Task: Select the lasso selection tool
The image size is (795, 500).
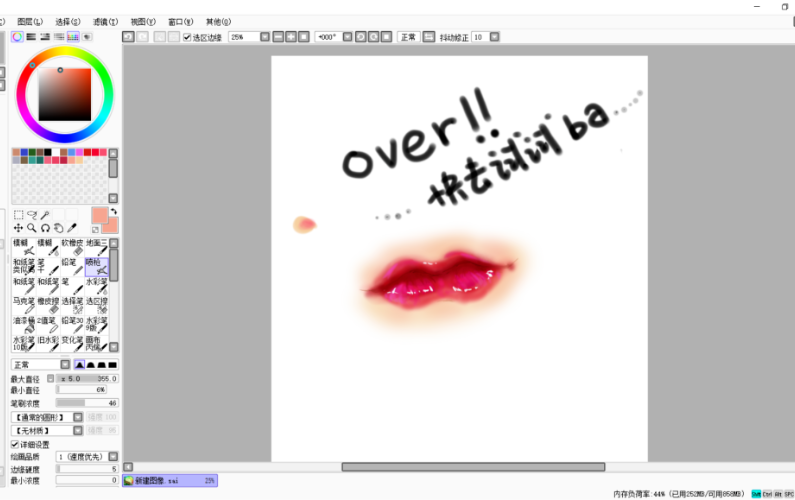Action: tap(32, 215)
